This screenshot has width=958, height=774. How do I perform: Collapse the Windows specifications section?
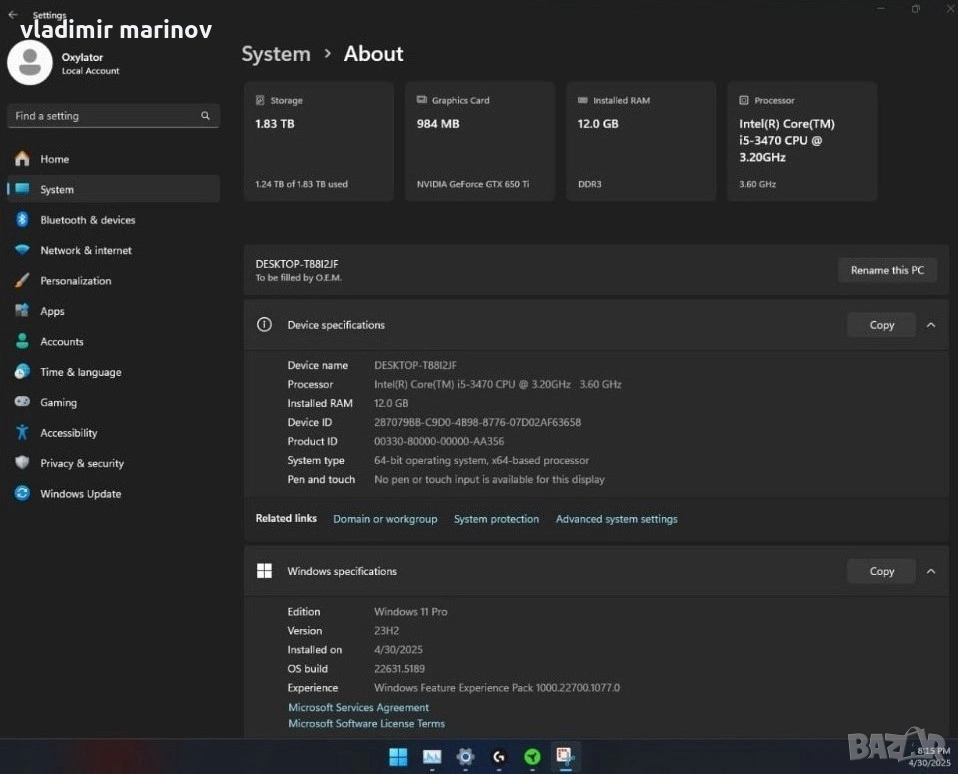pos(931,571)
